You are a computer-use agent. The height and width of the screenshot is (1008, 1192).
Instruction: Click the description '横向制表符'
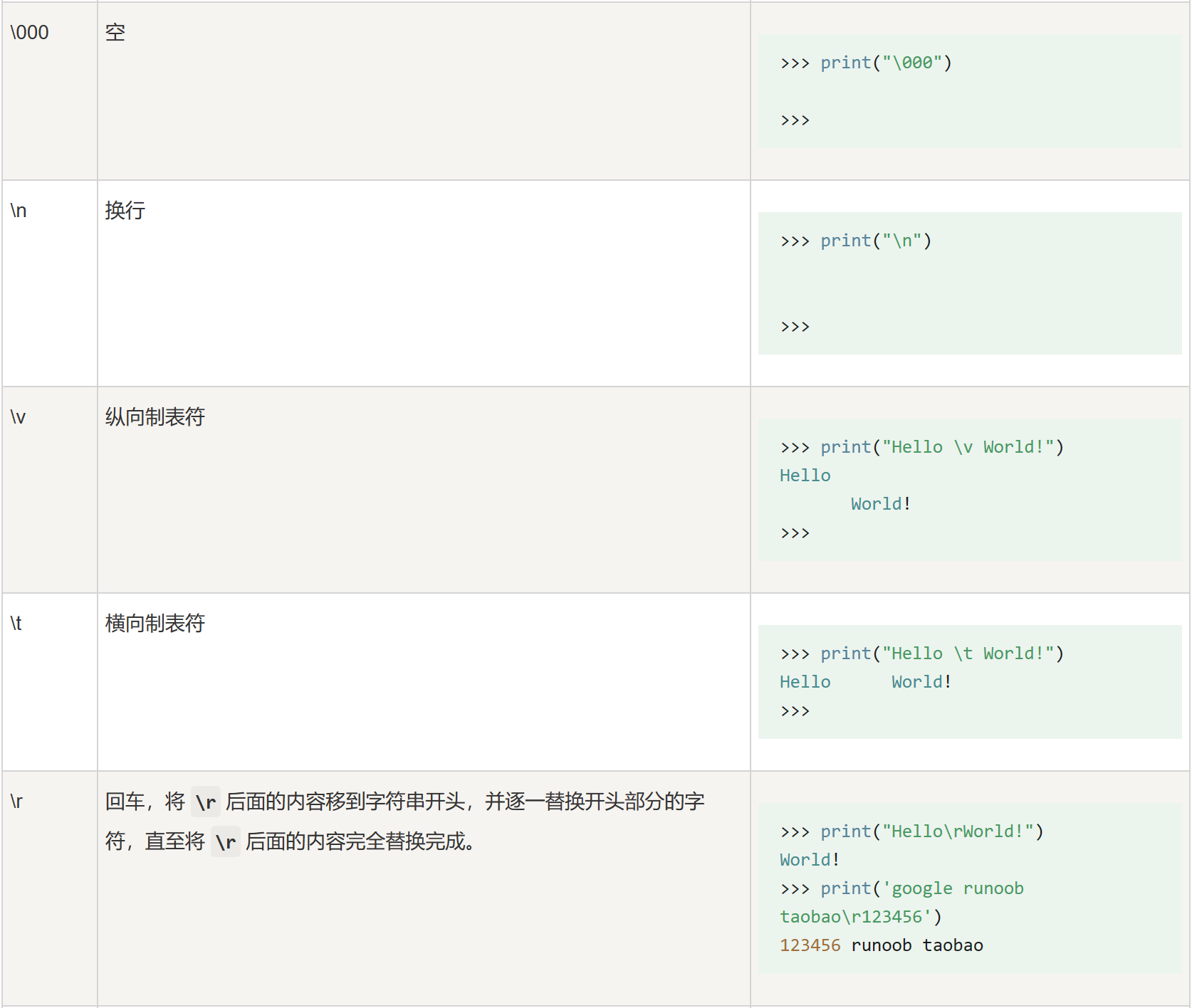(155, 624)
